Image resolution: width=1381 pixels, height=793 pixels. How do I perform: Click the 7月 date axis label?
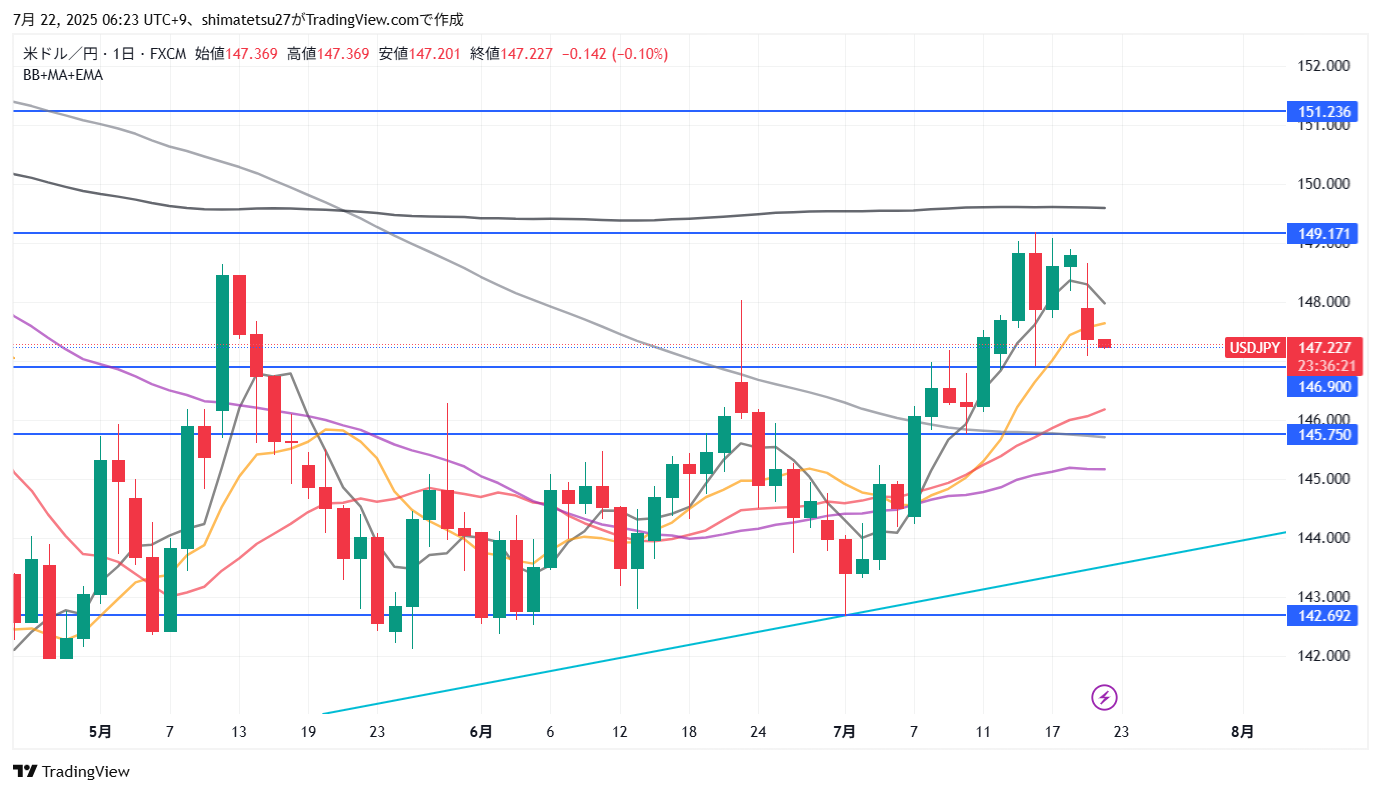click(844, 731)
